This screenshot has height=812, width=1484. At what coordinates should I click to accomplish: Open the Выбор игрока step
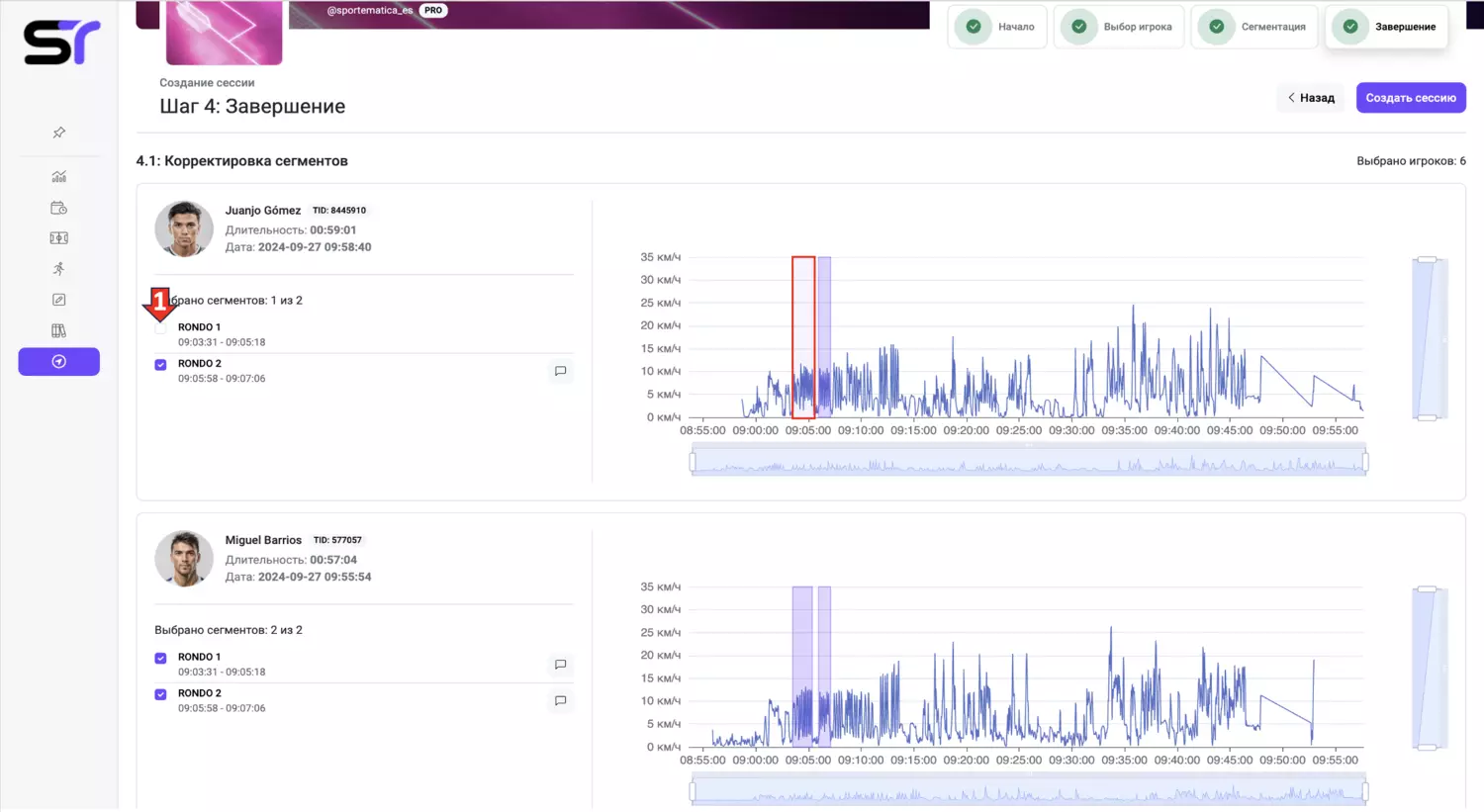pyautogui.click(x=1119, y=27)
